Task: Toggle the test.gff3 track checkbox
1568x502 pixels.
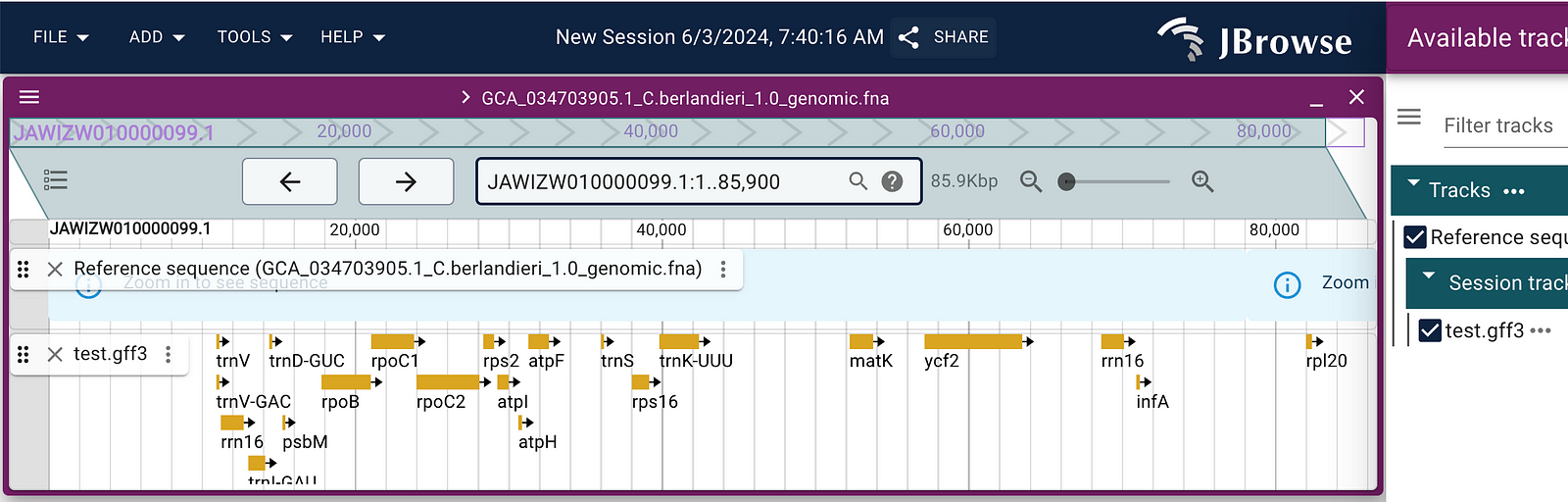Action: [1430, 330]
